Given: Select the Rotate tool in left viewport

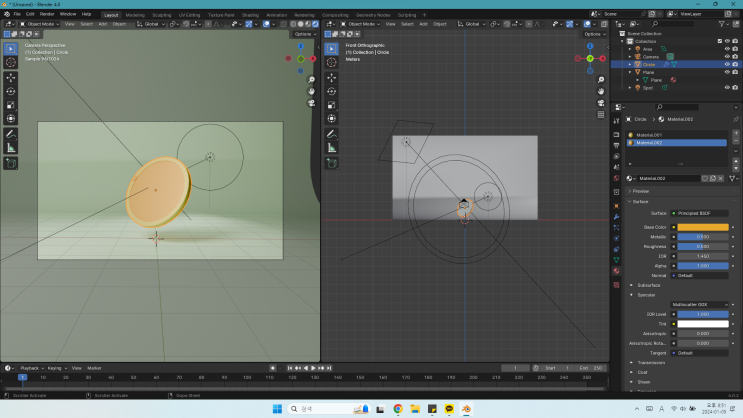Looking at the screenshot, I should tap(11, 91).
